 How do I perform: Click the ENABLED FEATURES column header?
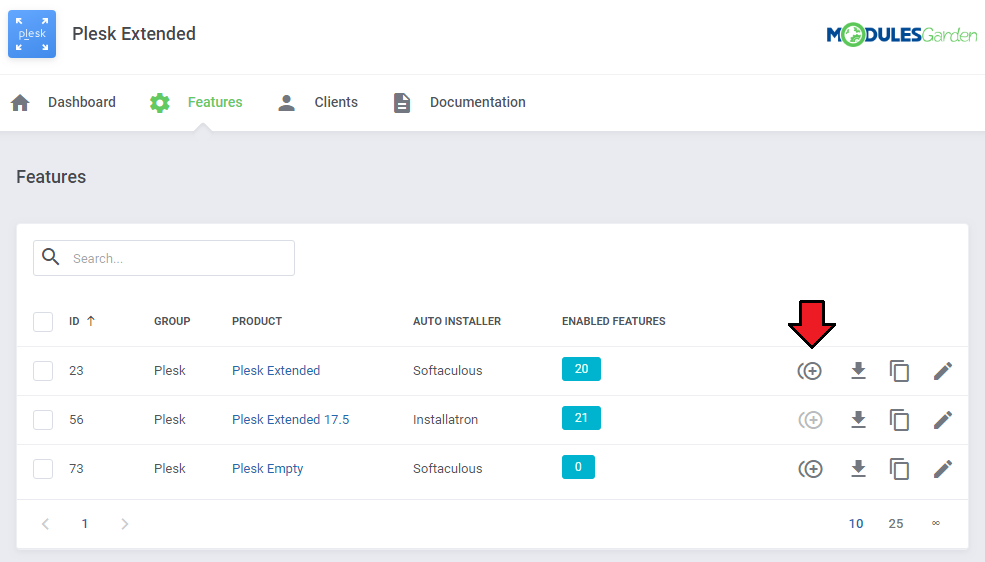(x=614, y=322)
